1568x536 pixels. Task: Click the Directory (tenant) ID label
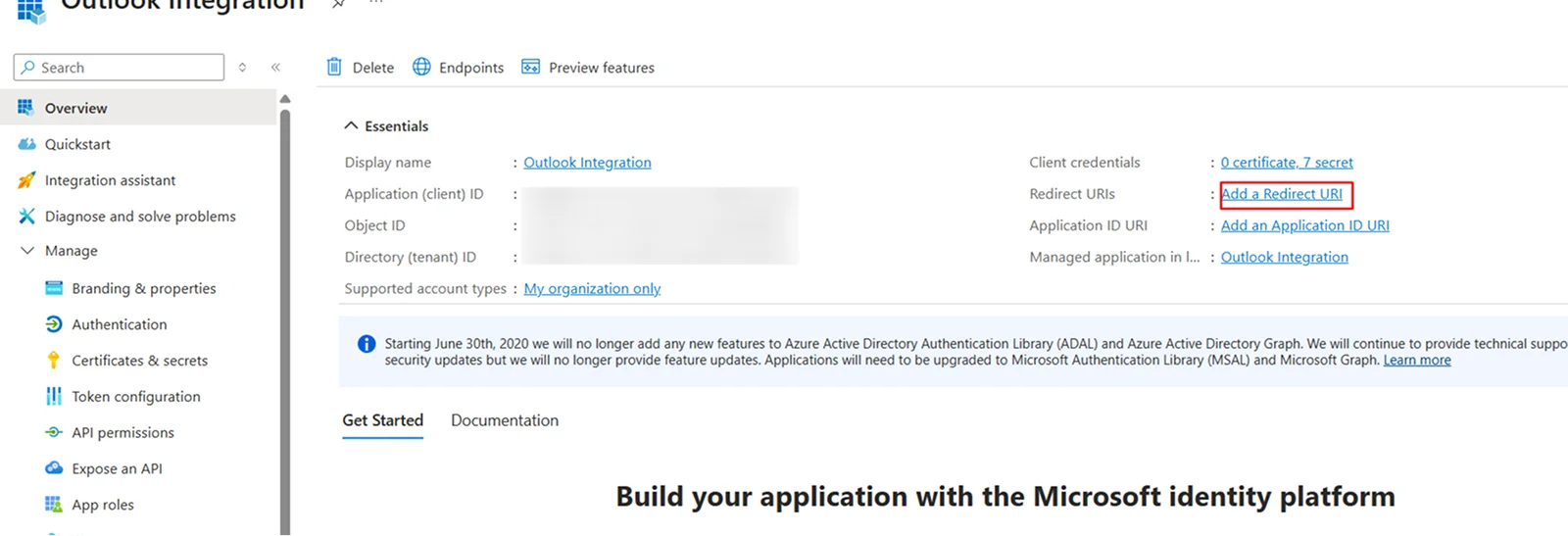[410, 257]
